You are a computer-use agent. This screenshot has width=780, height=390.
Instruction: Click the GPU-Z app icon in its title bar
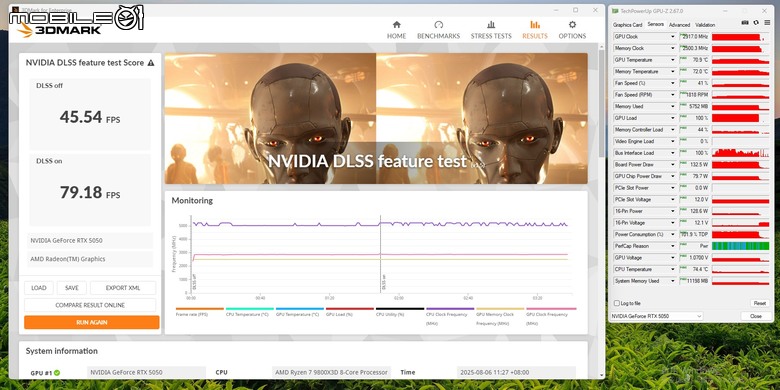click(615, 10)
